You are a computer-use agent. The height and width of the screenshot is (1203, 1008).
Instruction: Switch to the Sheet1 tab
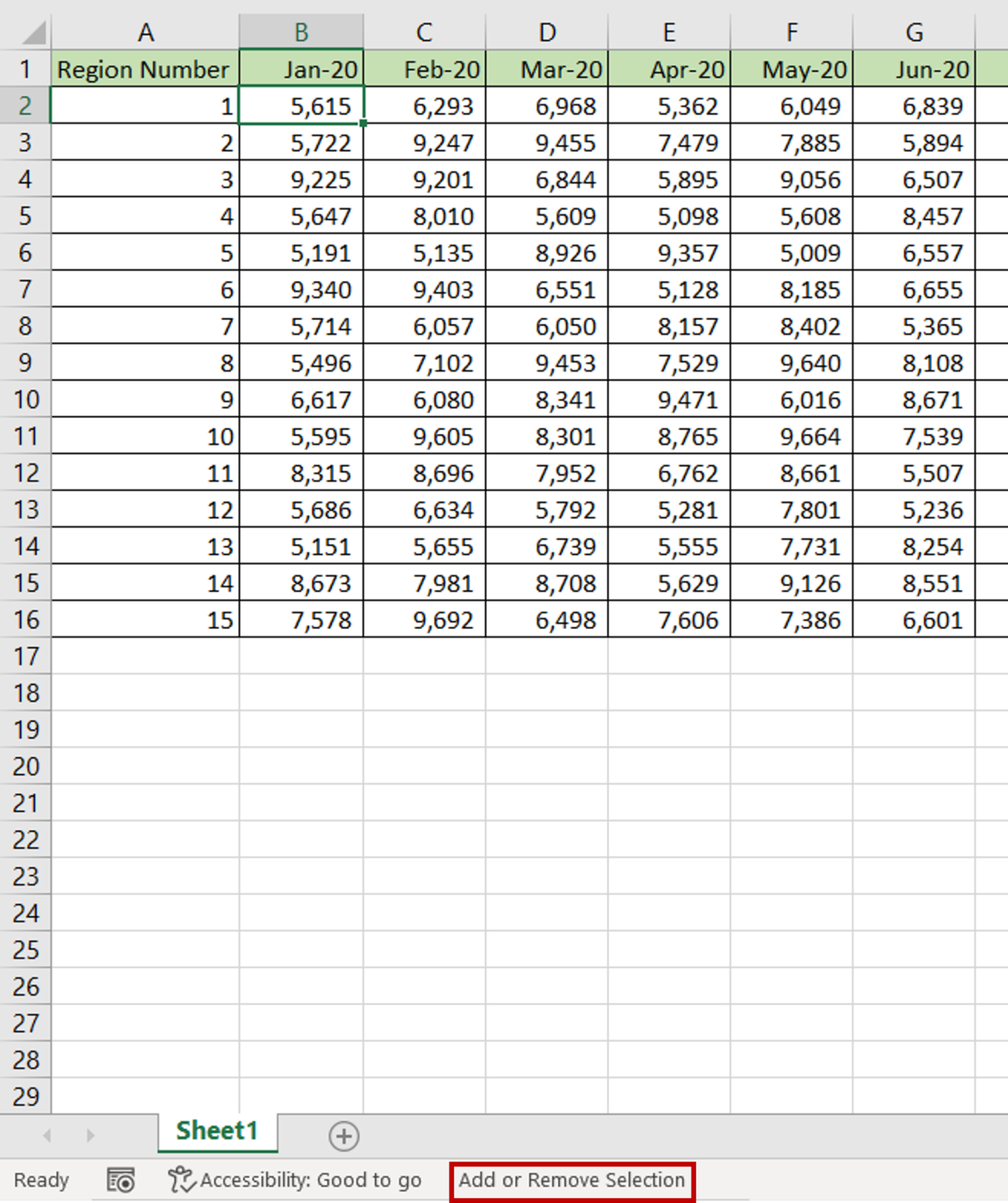[x=216, y=1130]
